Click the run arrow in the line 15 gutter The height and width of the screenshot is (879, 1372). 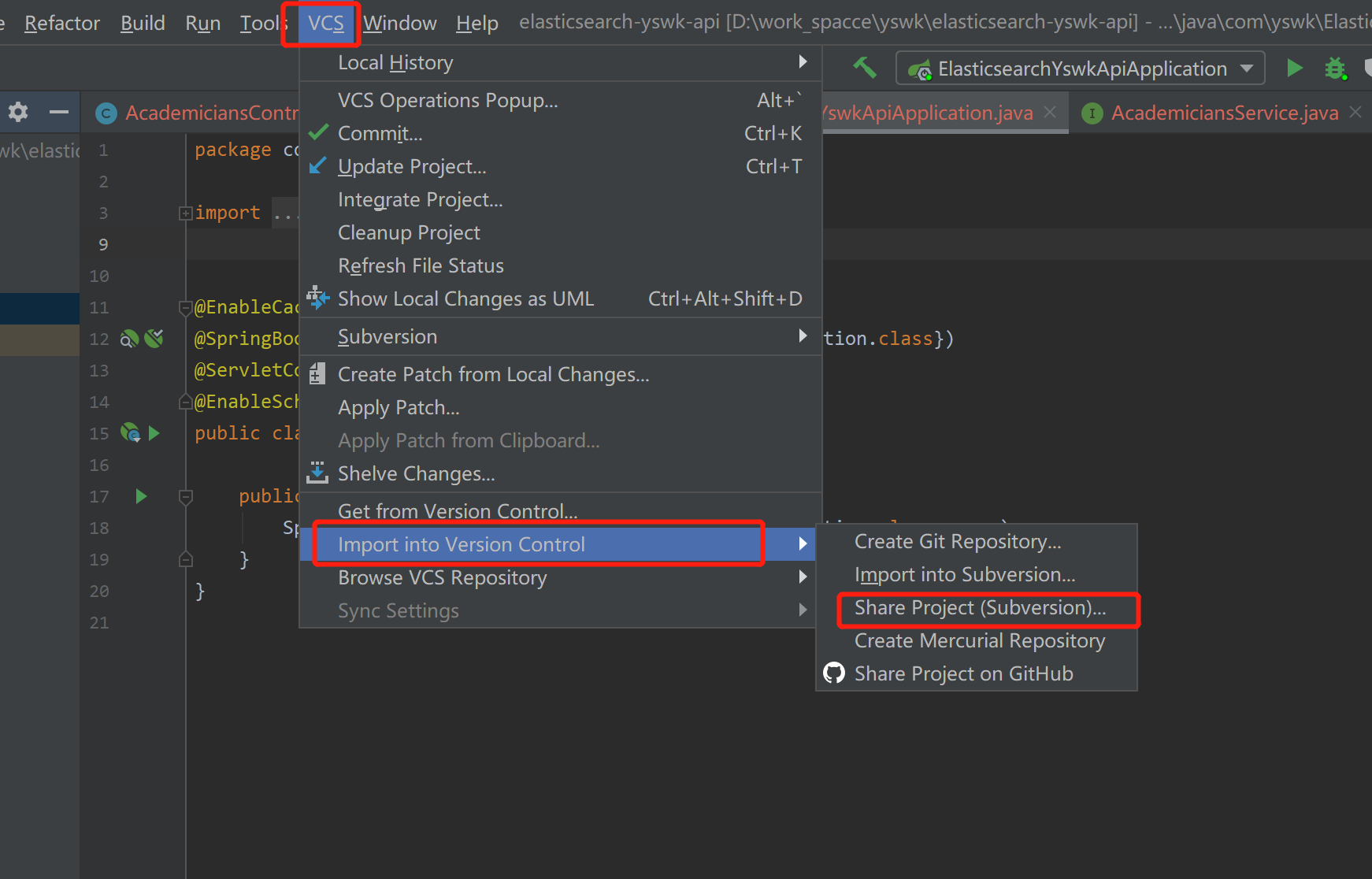154,433
